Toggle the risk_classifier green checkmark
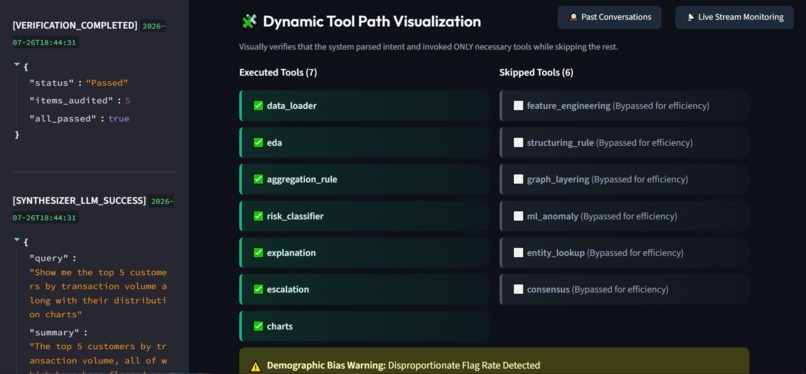Image resolution: width=806 pixels, height=374 pixels. (x=259, y=216)
